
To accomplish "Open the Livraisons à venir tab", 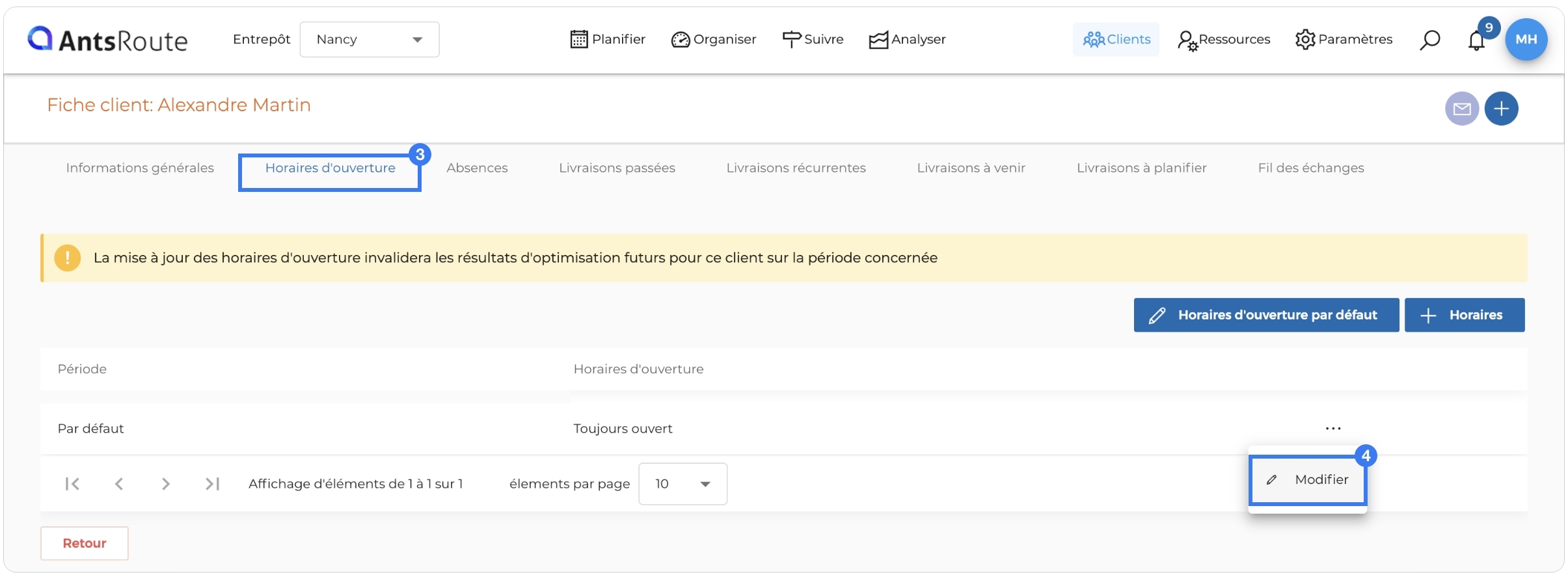I will 971,168.
